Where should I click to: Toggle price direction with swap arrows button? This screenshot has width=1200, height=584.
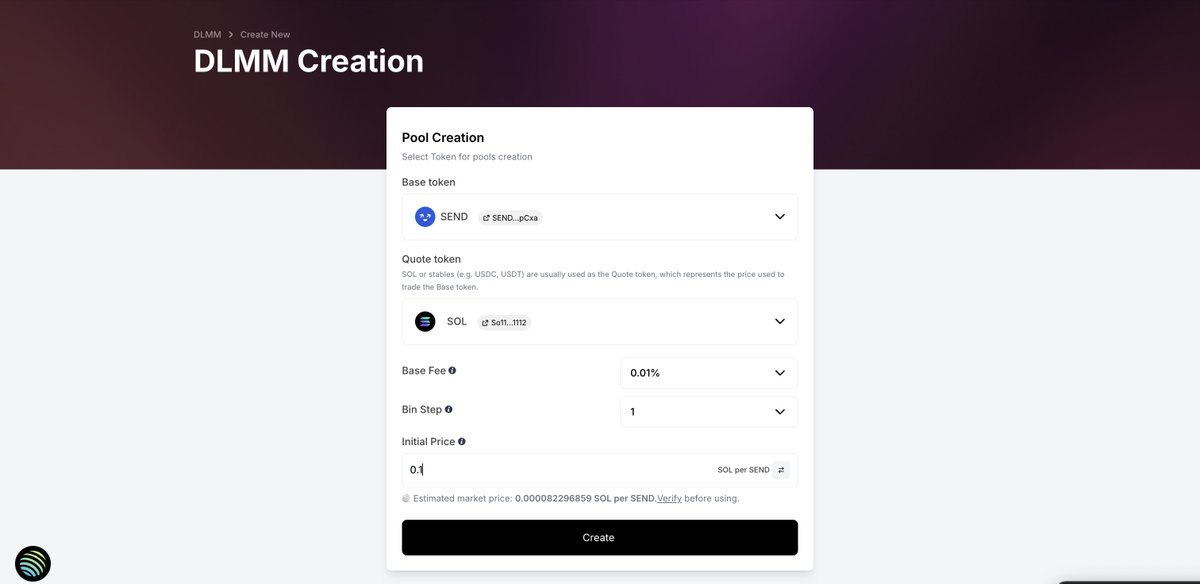click(x=781, y=470)
